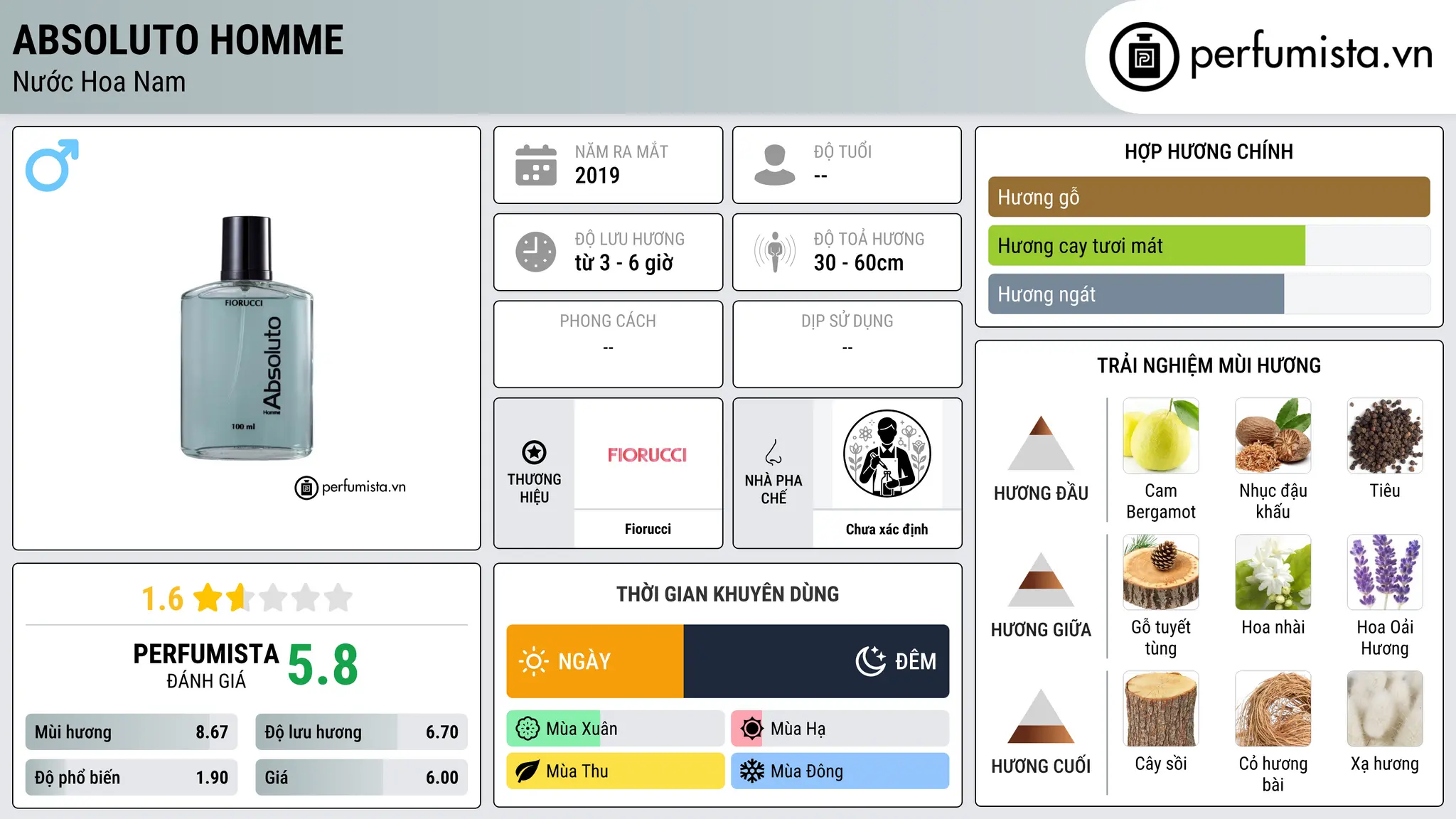Select the Cây sồi oak image

1161,709
